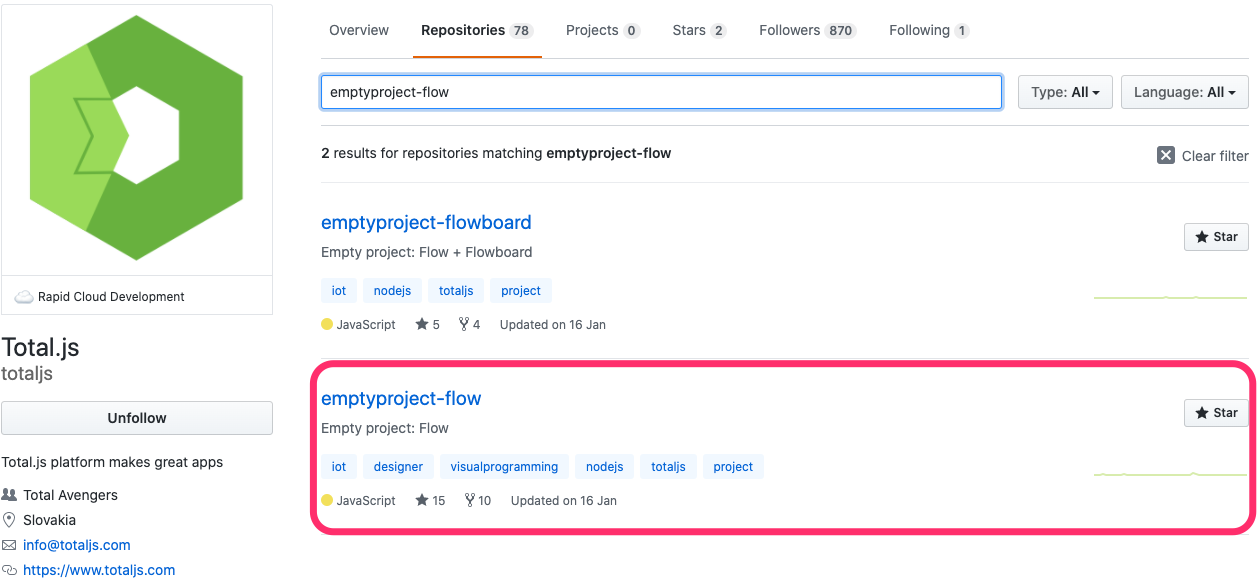Click the cloud status emoji icon
Image resolution: width=1258 pixels, height=581 pixels.
pyautogui.click(x=24, y=297)
